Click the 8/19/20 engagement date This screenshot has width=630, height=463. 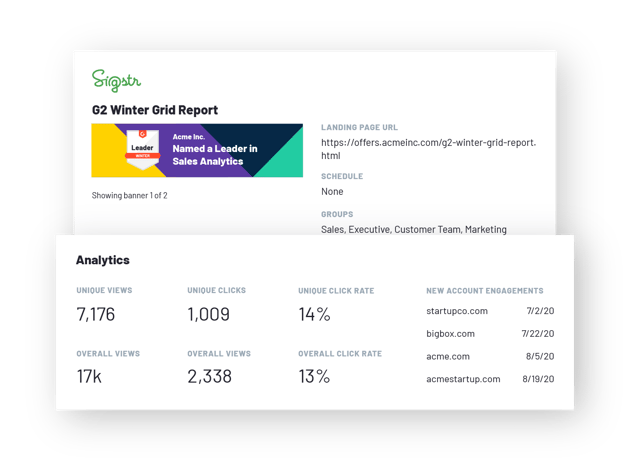click(x=538, y=379)
